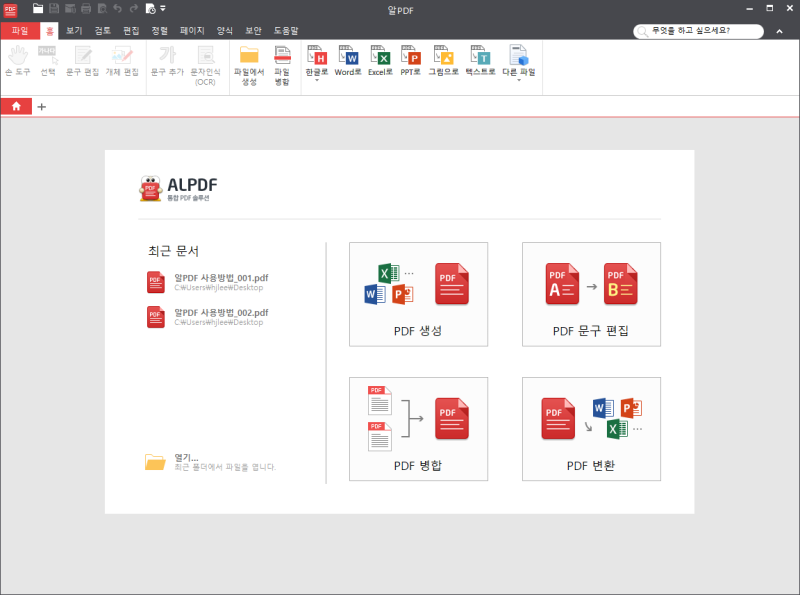Click the 그림으로 image conversion icon
The image size is (800, 595).
click(x=442, y=62)
